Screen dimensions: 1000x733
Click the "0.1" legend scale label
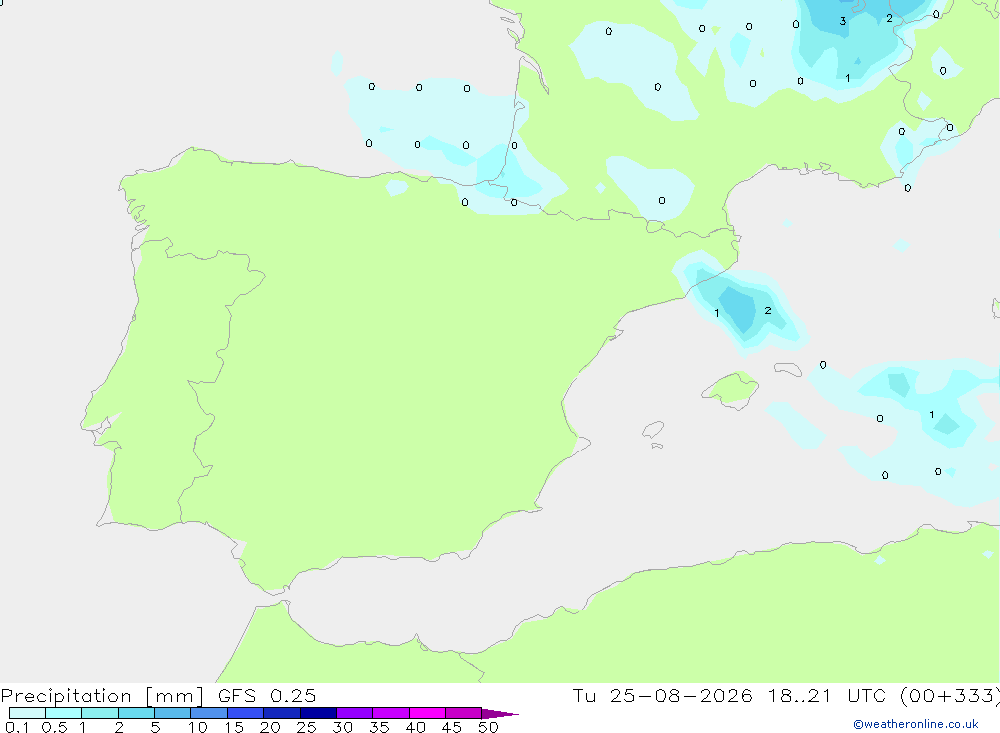pos(17,727)
